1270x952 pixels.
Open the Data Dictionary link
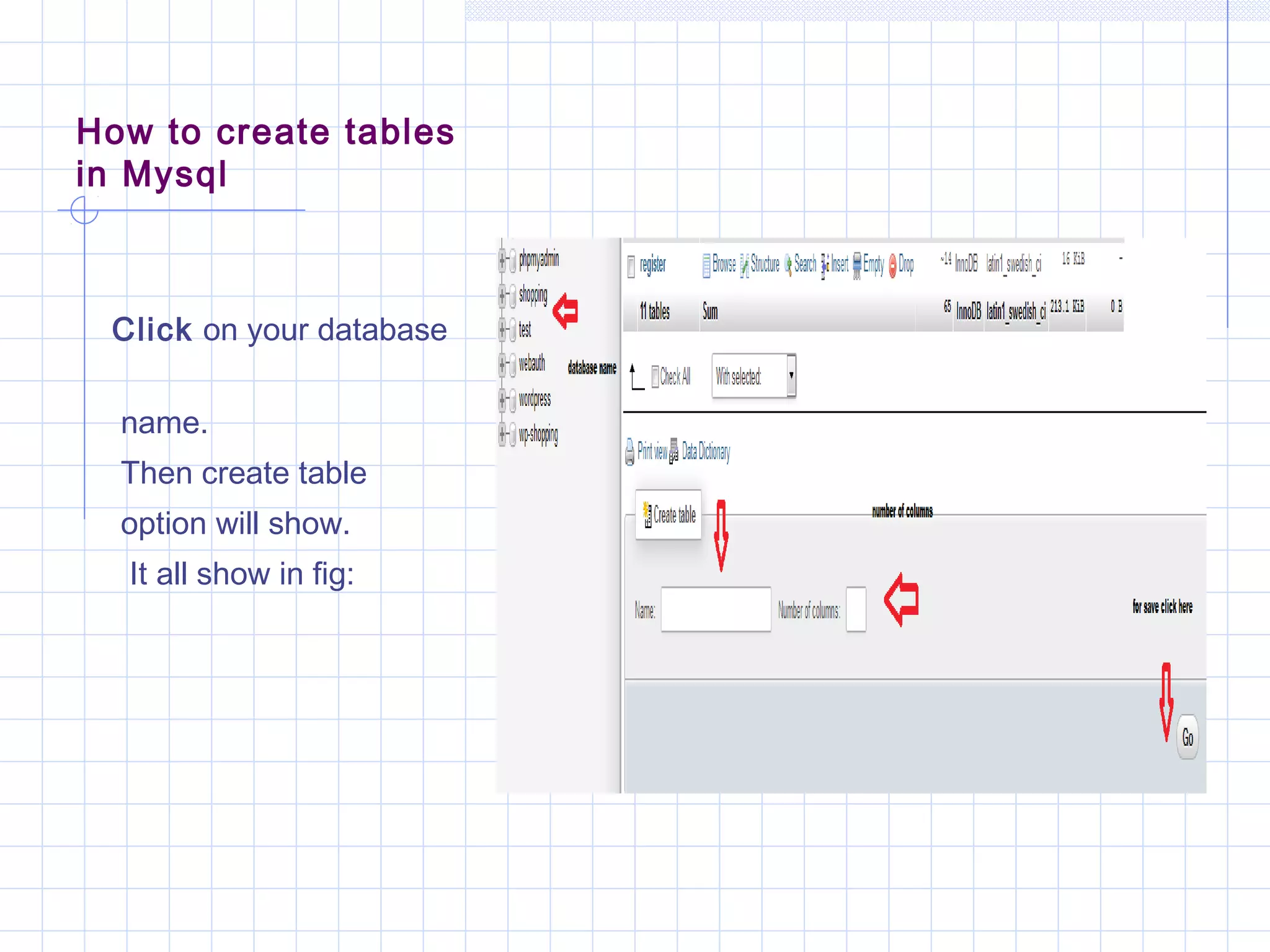click(706, 452)
